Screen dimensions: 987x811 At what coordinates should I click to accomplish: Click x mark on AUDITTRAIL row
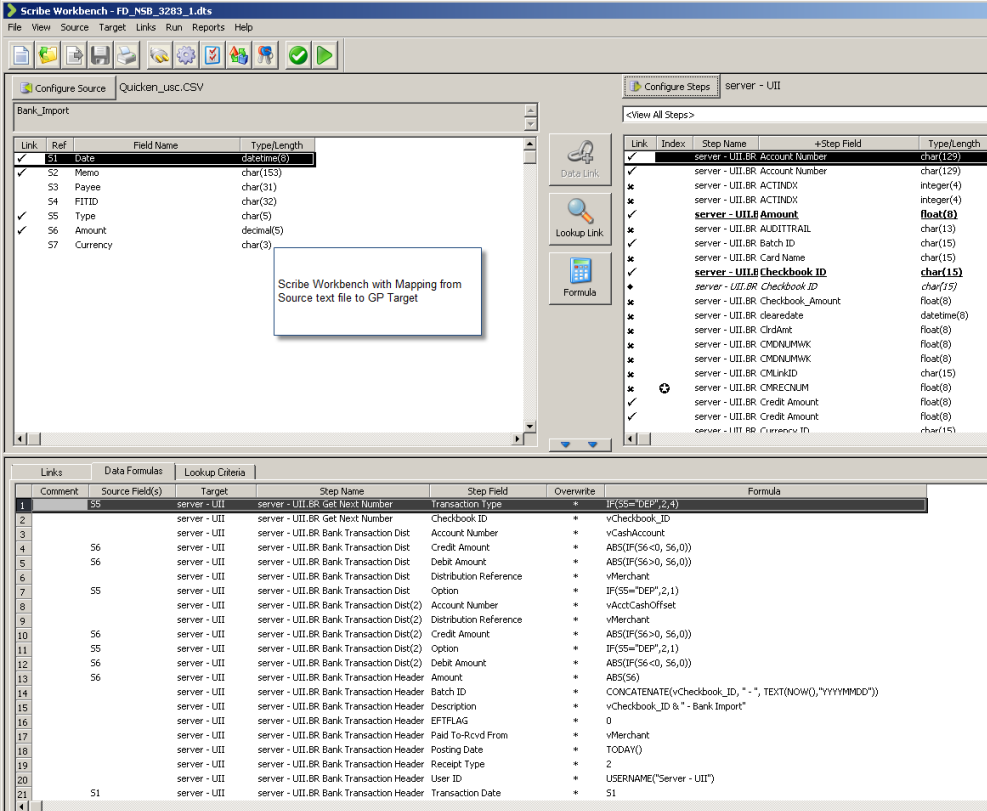point(631,230)
